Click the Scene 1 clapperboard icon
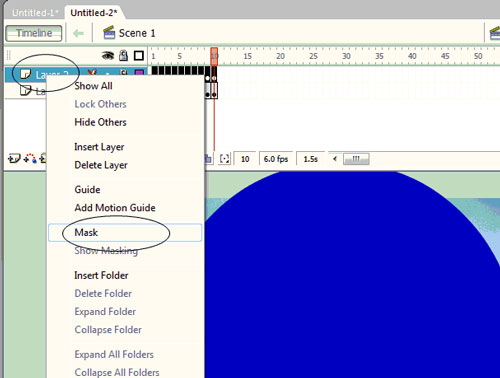500x378 pixels. pos(109,33)
